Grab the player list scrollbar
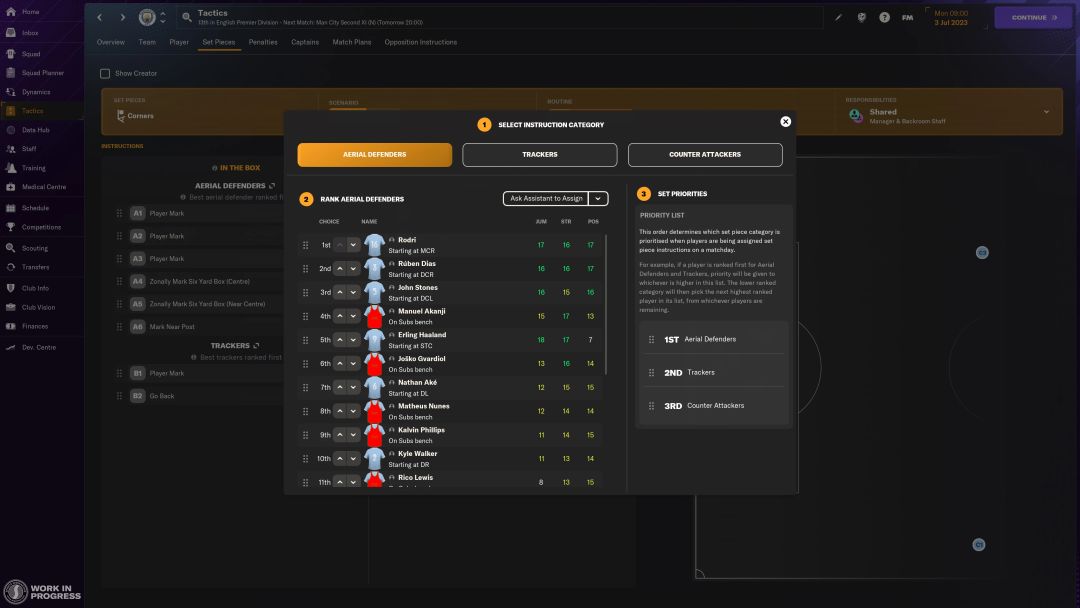Screen dimensions: 1080x608 pyautogui.click(x=605, y=305)
